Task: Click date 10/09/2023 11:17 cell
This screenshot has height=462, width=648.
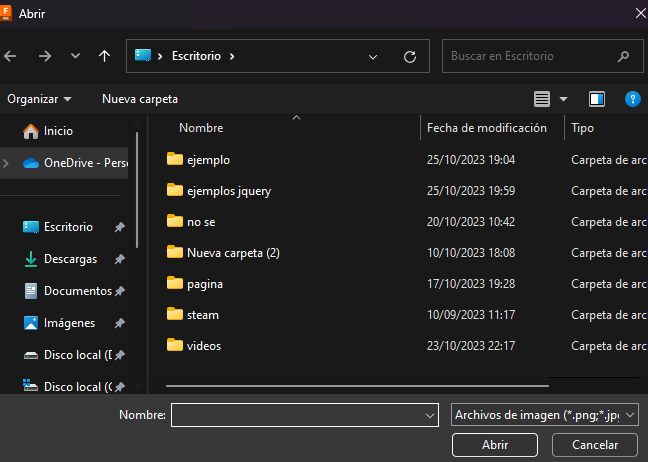Action: [x=471, y=315]
